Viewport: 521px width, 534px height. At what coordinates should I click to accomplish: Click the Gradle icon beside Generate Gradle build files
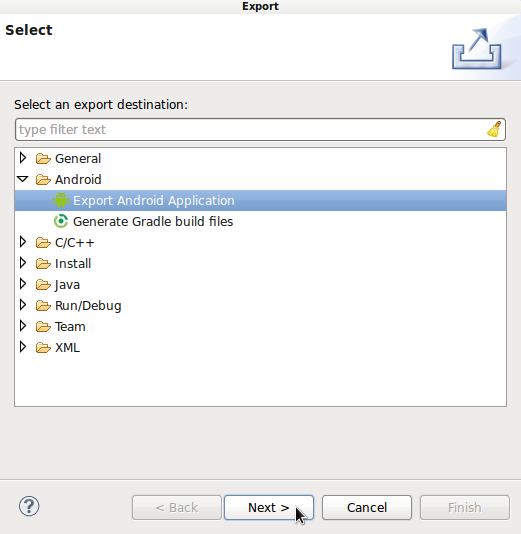[61, 221]
